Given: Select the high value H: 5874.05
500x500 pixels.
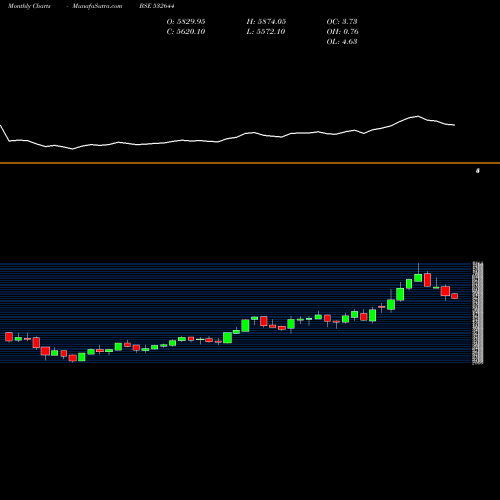Looking at the screenshot, I should [x=266, y=22].
